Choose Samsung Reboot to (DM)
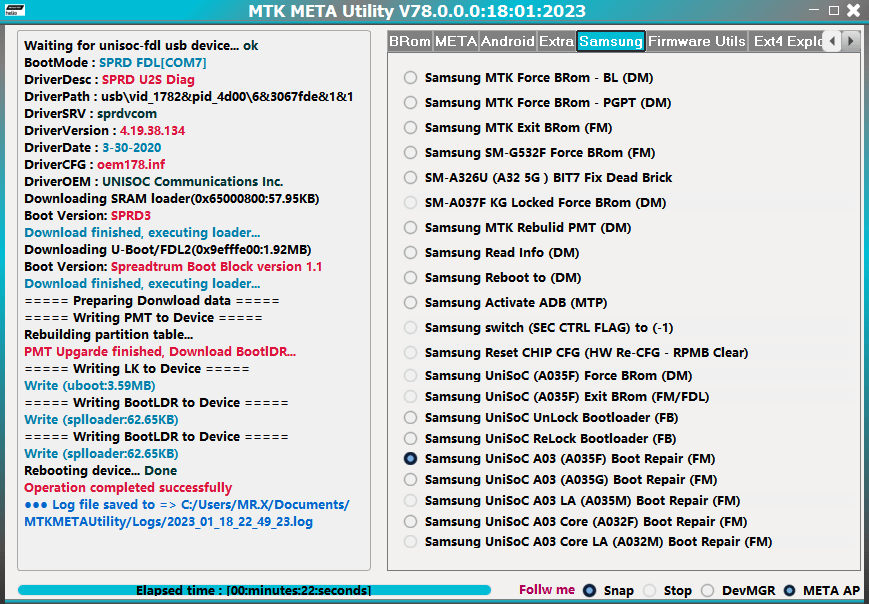Image resolution: width=869 pixels, height=604 pixels. coord(410,277)
